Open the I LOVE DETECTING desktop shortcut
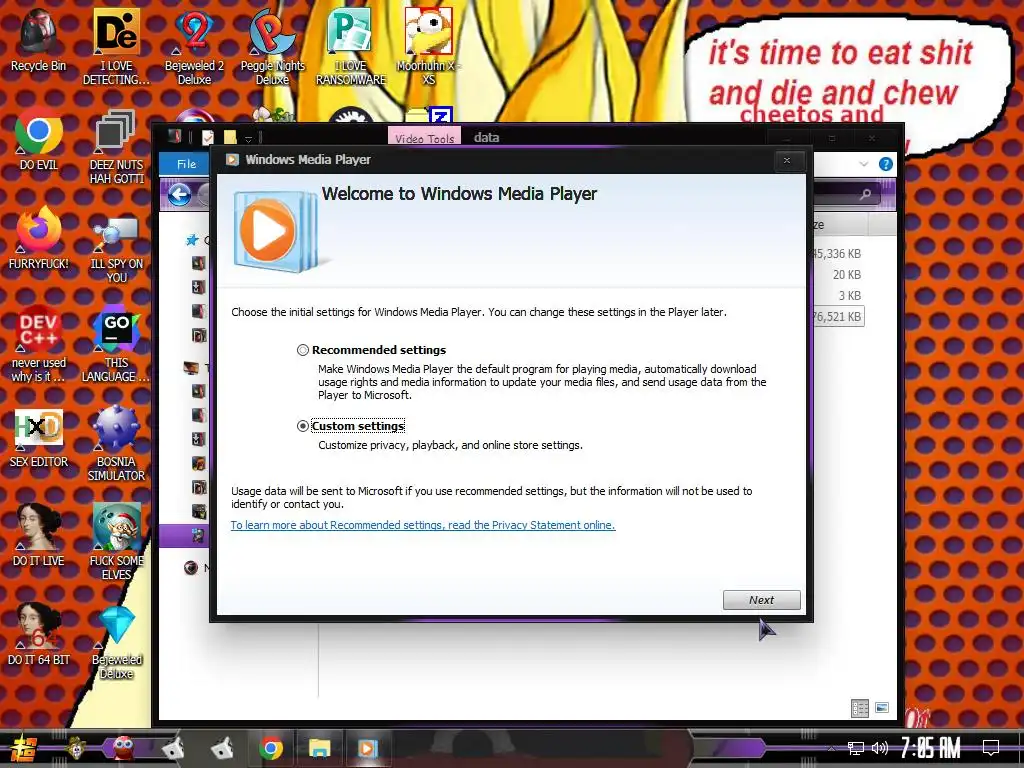The height and width of the screenshot is (768, 1024). 116,47
